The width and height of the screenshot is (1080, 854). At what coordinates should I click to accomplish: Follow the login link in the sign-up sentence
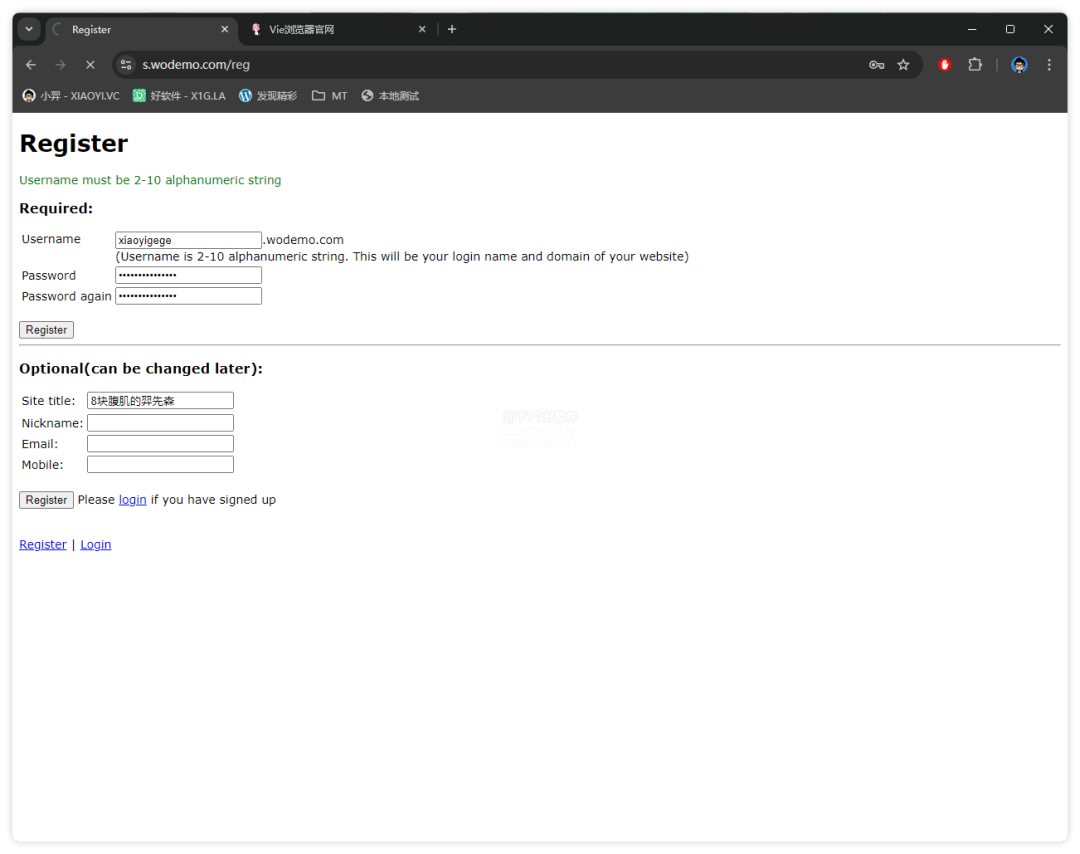pyautogui.click(x=132, y=500)
